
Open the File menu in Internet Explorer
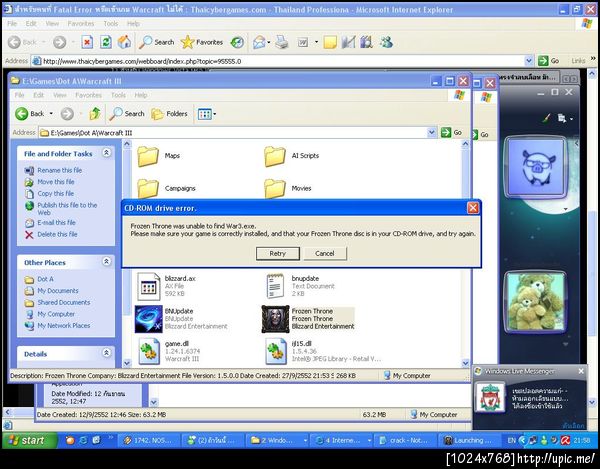pyautogui.click(x=12, y=24)
